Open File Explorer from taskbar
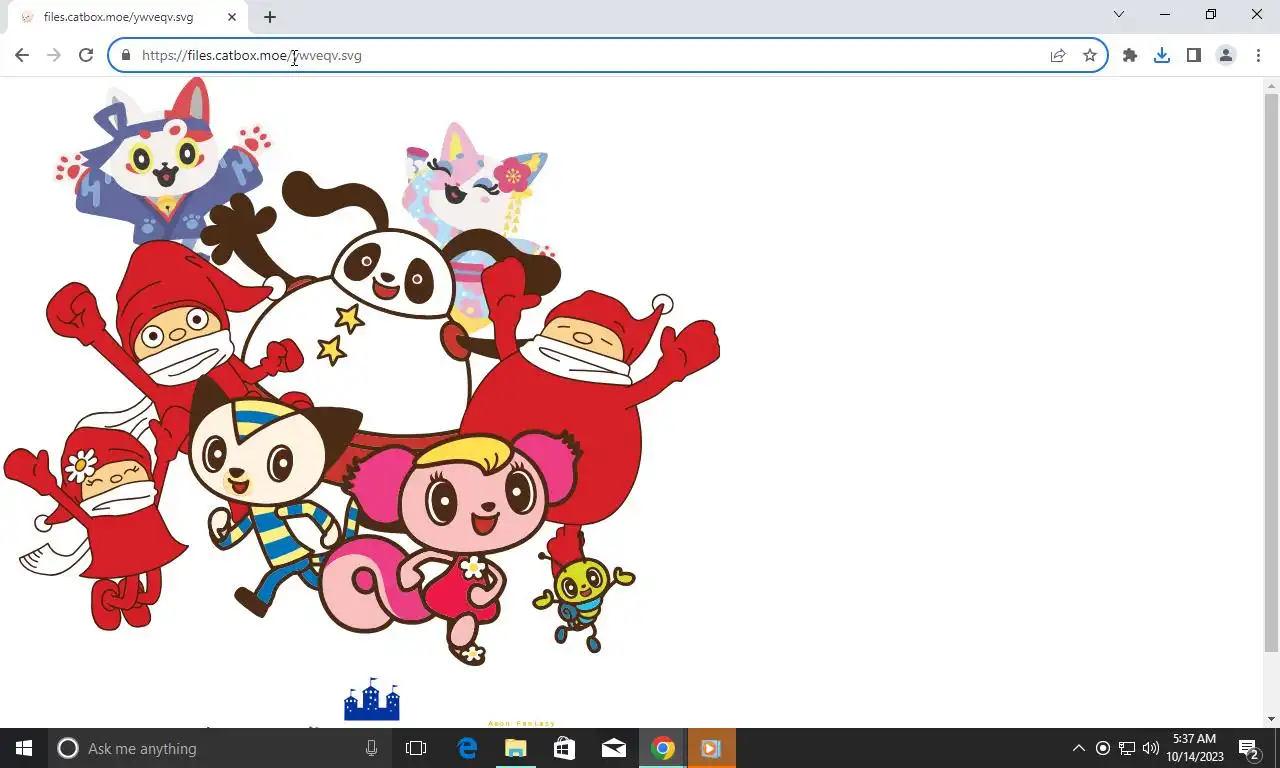The image size is (1280, 768). tap(515, 748)
